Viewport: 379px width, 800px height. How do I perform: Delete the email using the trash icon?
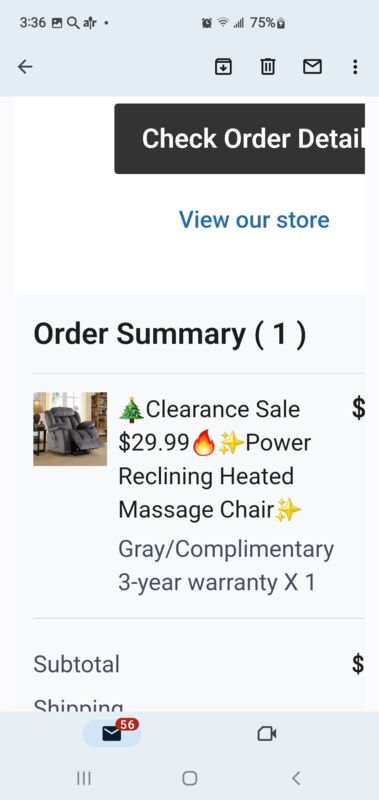pyautogui.click(x=268, y=67)
